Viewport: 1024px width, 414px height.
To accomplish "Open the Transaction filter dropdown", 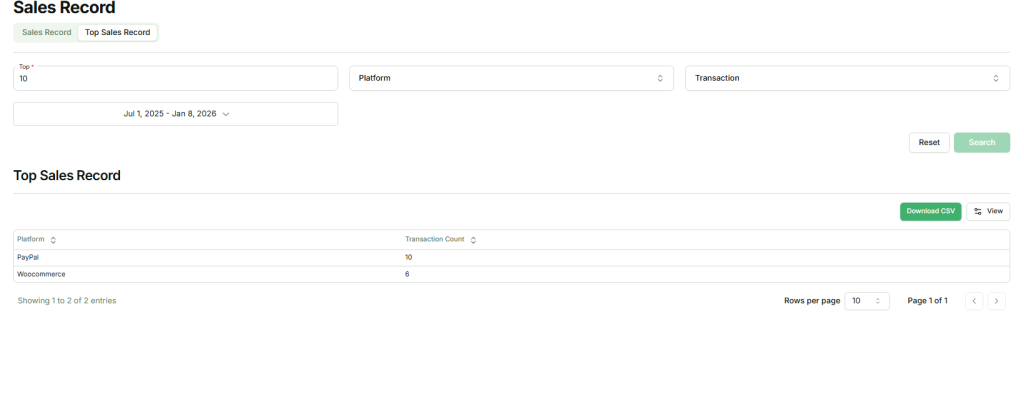I will pyautogui.click(x=846, y=78).
